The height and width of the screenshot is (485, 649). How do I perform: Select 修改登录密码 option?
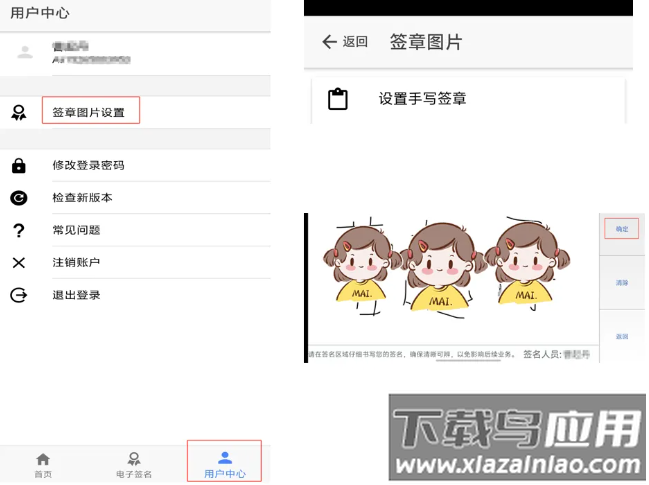point(88,165)
